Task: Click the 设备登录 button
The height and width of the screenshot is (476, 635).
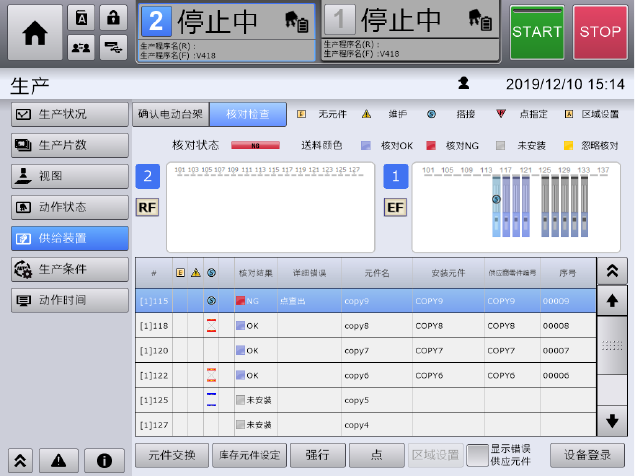Action: [588, 455]
